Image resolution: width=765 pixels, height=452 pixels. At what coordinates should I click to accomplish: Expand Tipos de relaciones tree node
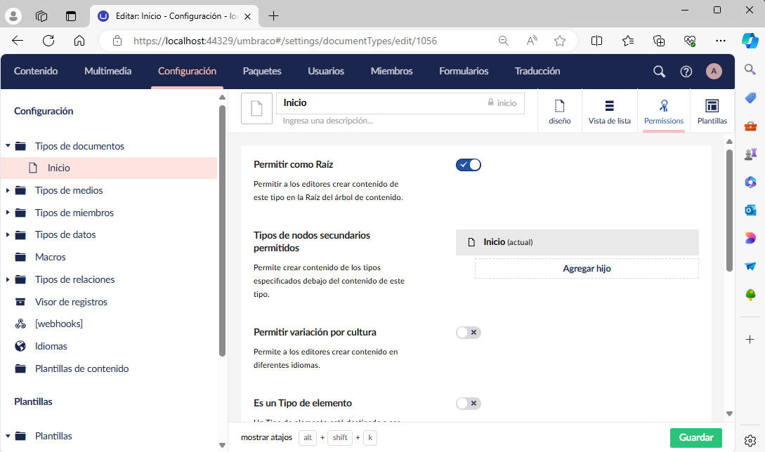click(8, 280)
